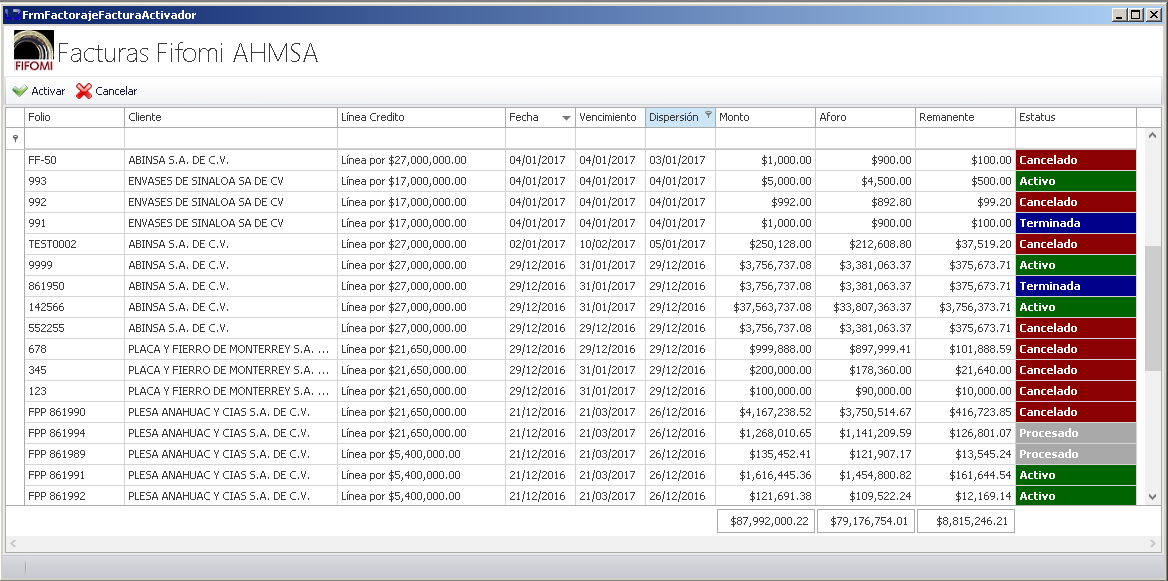Image resolution: width=1168 pixels, height=581 pixels.
Task: Sort by the Remanente column header
Action: [965, 117]
